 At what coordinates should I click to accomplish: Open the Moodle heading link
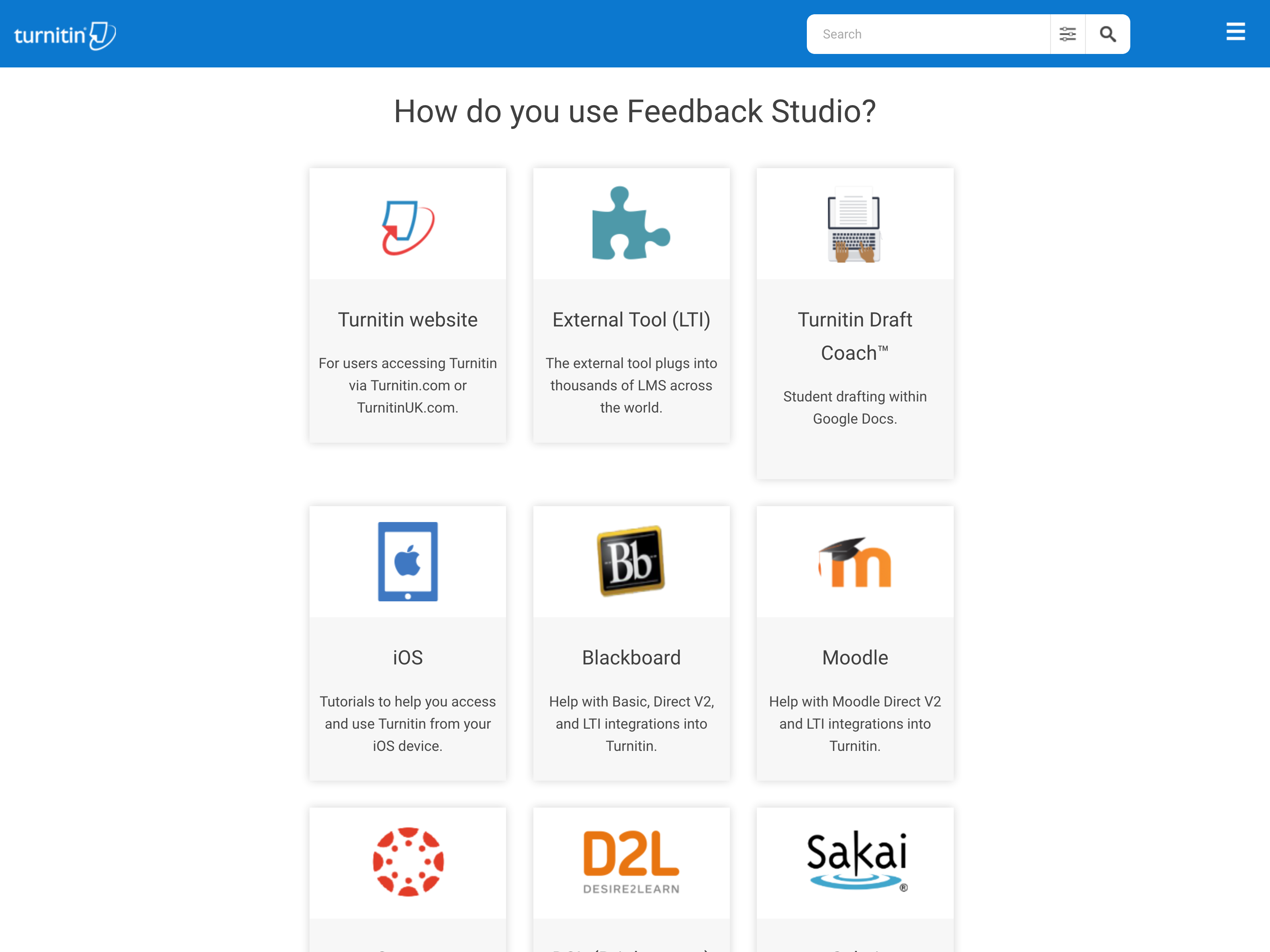tap(854, 658)
